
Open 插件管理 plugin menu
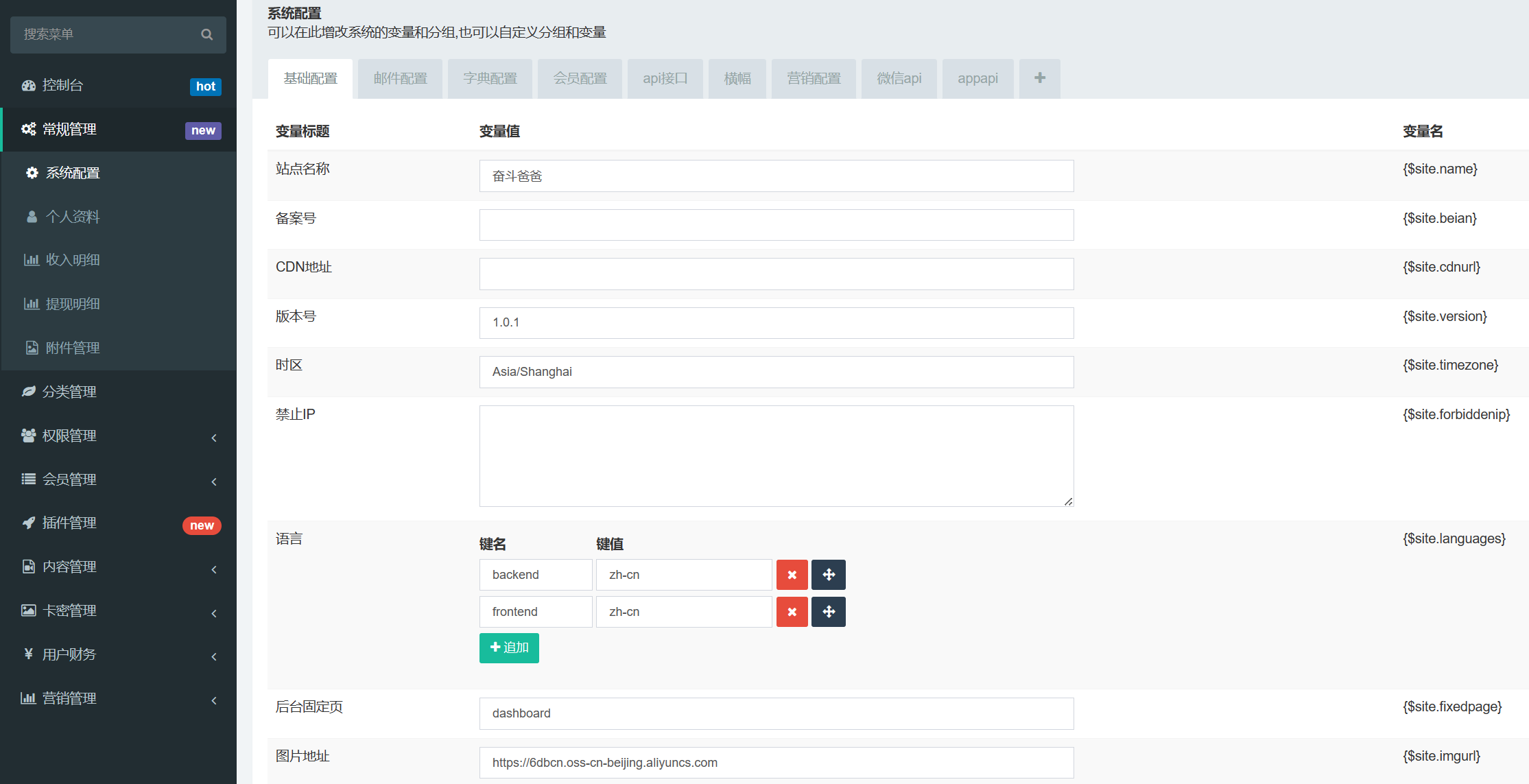[118, 523]
